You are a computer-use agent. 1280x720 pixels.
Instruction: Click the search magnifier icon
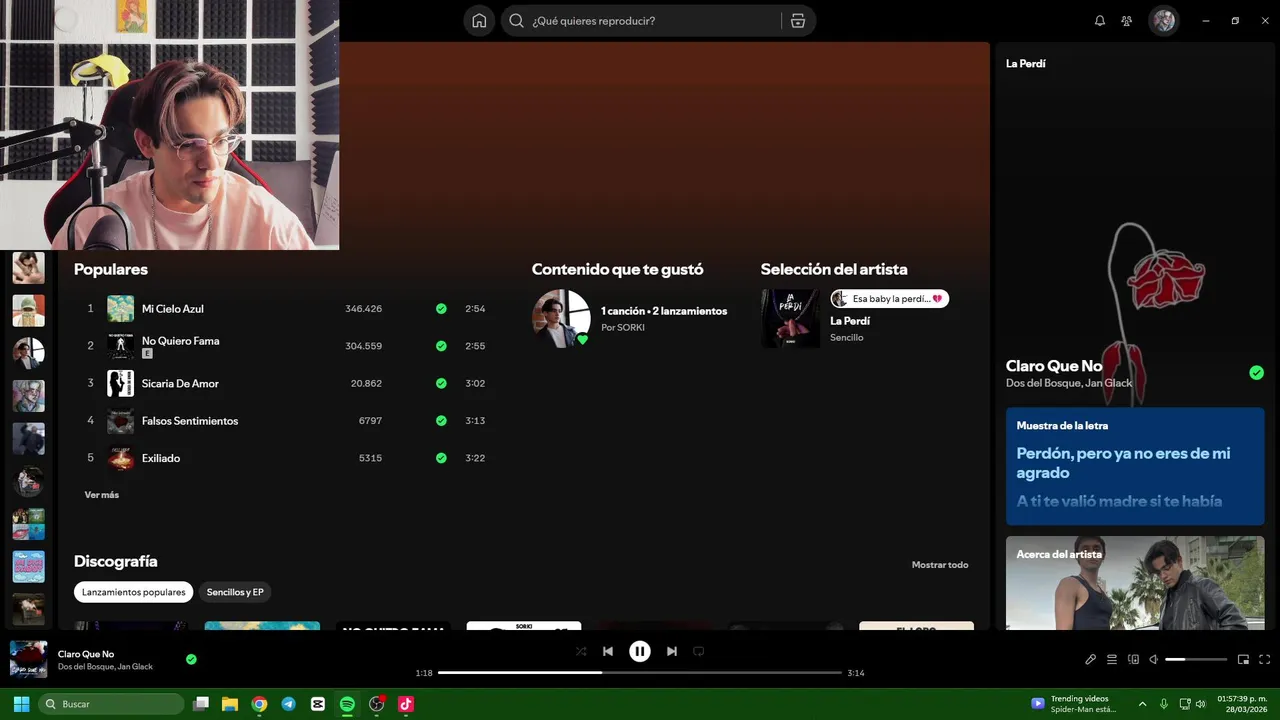click(x=516, y=21)
